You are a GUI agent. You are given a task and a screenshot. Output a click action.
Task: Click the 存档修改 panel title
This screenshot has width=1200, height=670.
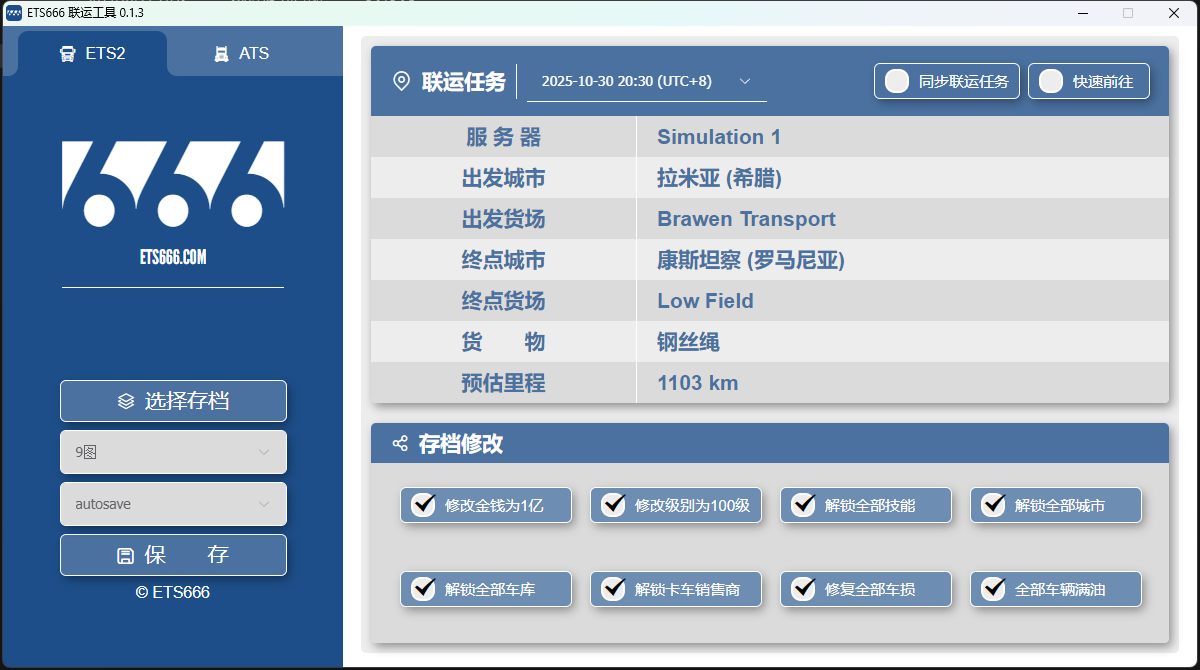pos(461,444)
